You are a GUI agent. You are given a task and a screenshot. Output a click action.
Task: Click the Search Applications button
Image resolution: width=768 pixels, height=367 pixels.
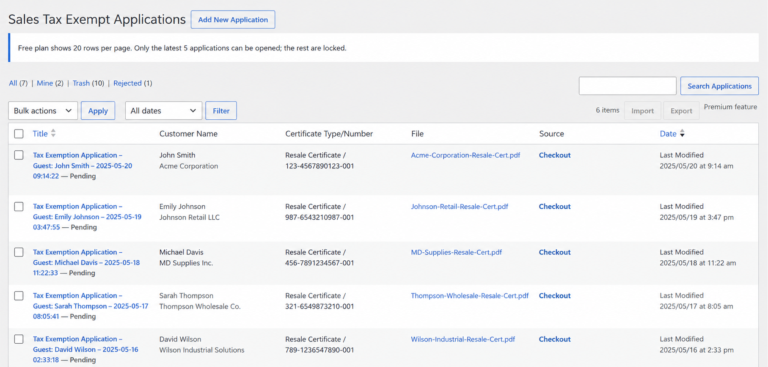click(720, 86)
